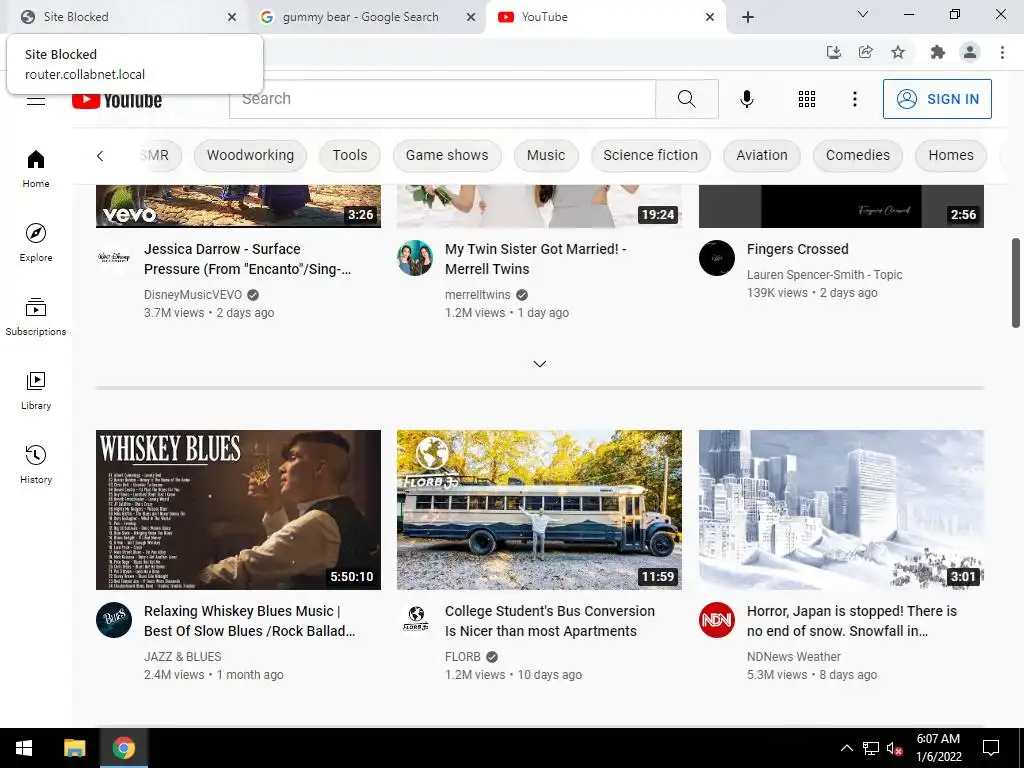
Task: Open FLORB channel avatar
Action: point(415,620)
